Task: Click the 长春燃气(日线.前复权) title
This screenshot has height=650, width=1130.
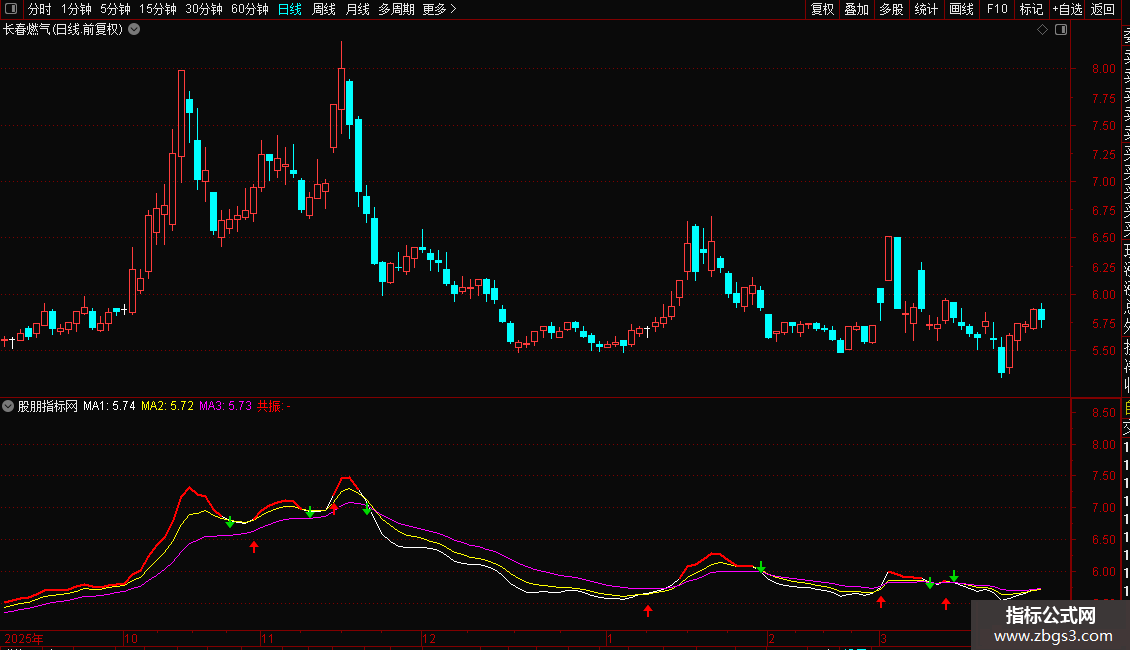Action: pyautogui.click(x=63, y=30)
